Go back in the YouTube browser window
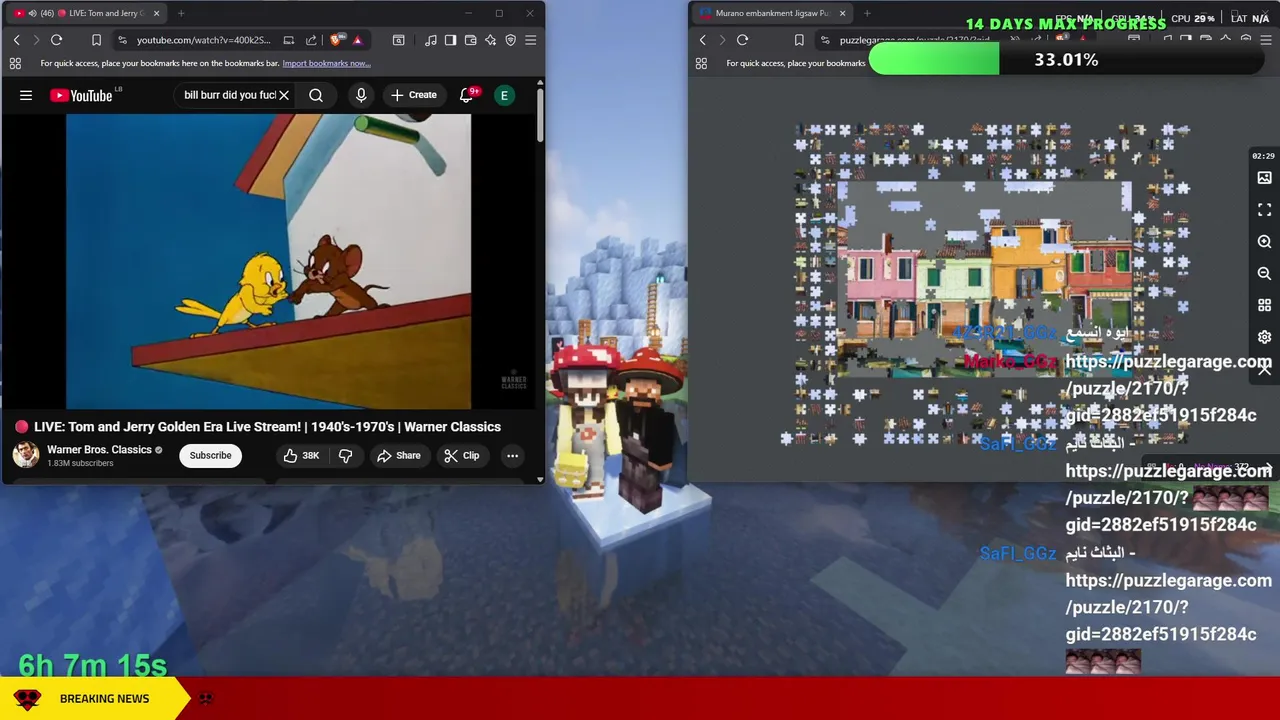 pos(16,40)
